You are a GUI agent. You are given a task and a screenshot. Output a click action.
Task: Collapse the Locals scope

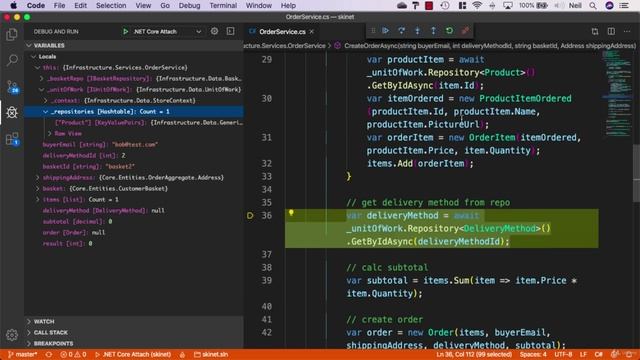point(33,56)
